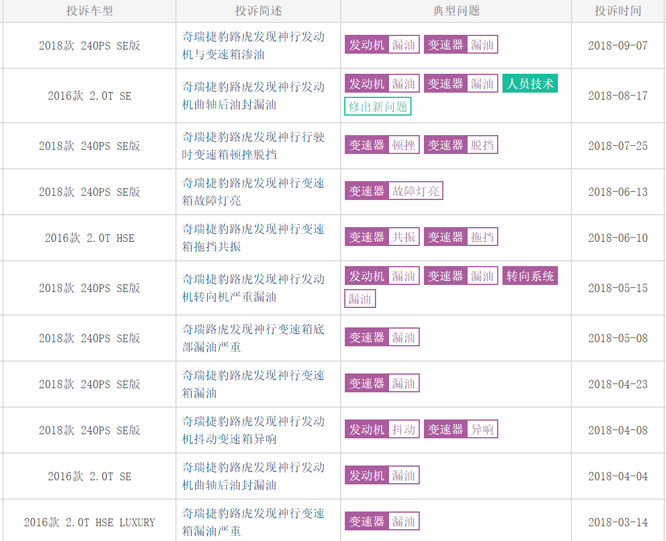Click 变速器 漏油 tag in 2018-09-07 row
The width and height of the screenshot is (666, 541).
pos(461,45)
